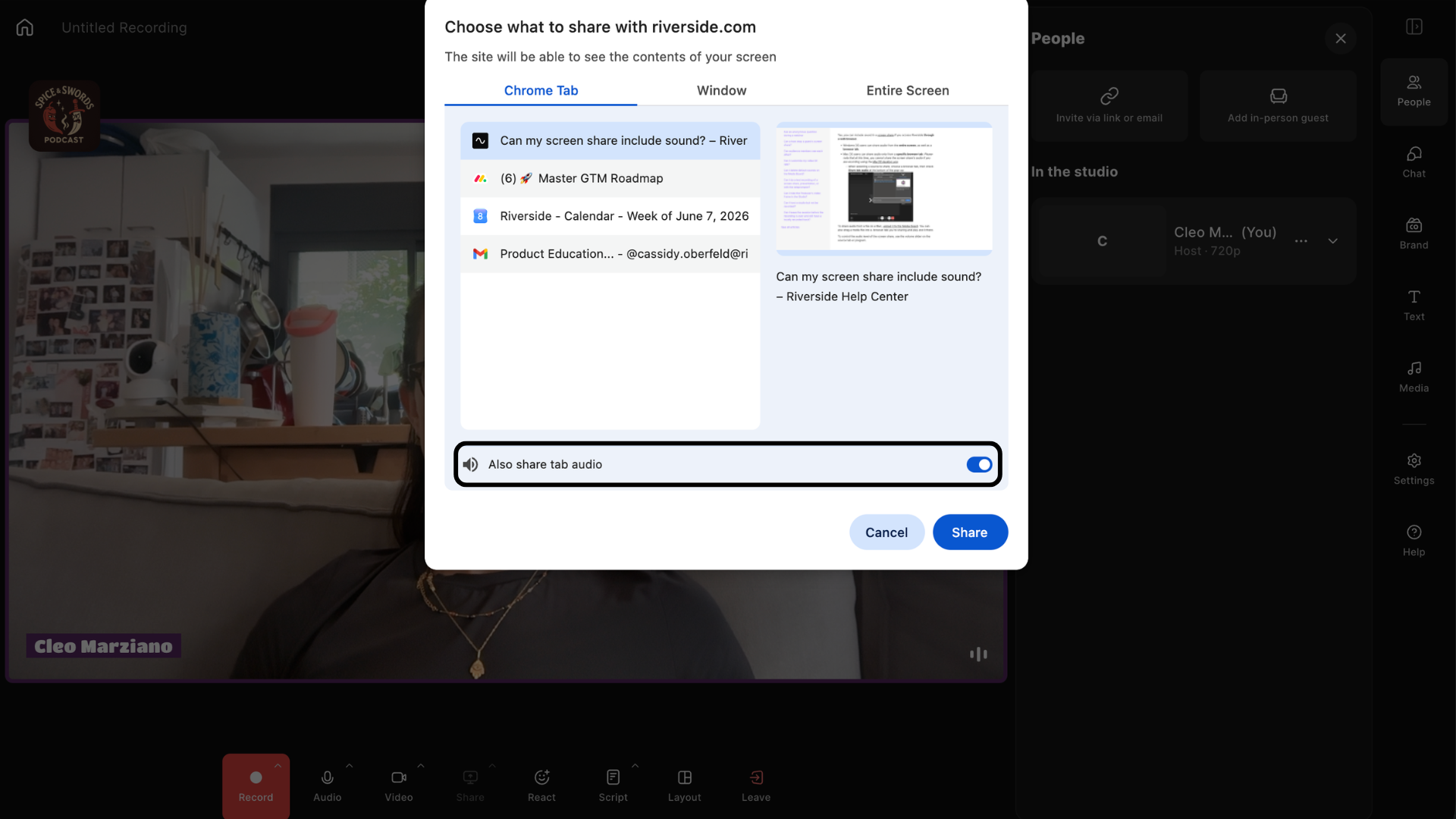Expand Share options caret
Viewport: 1456px width, 819px height.
click(x=492, y=766)
